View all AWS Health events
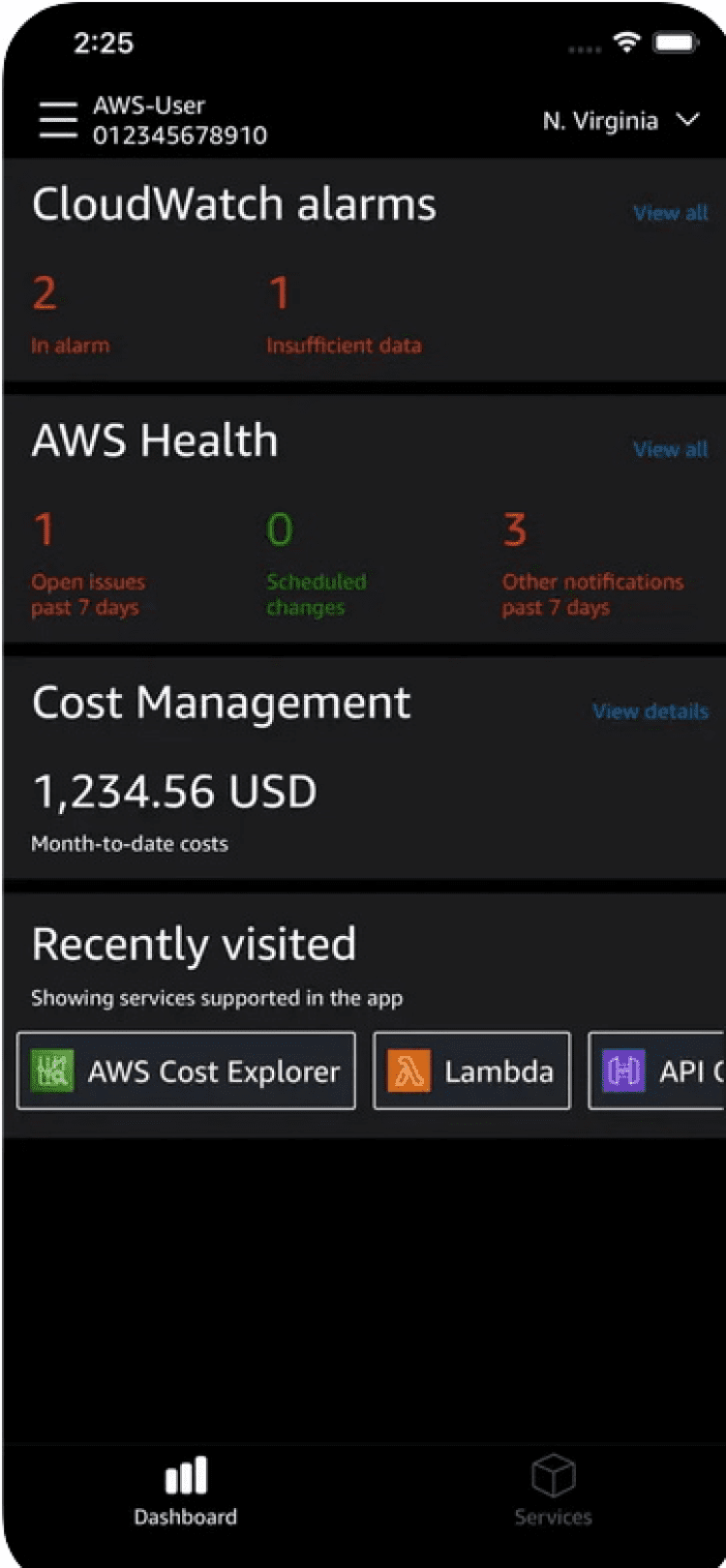Image resolution: width=726 pixels, height=1568 pixels. 670,449
